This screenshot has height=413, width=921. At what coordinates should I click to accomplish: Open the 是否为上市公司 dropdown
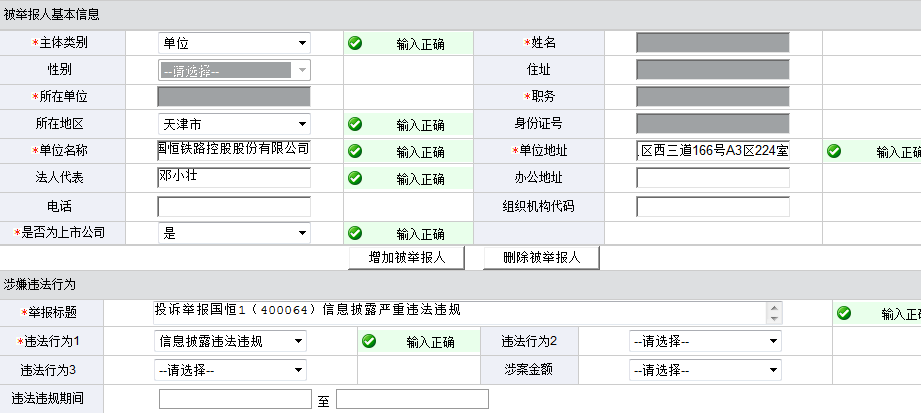click(x=234, y=233)
